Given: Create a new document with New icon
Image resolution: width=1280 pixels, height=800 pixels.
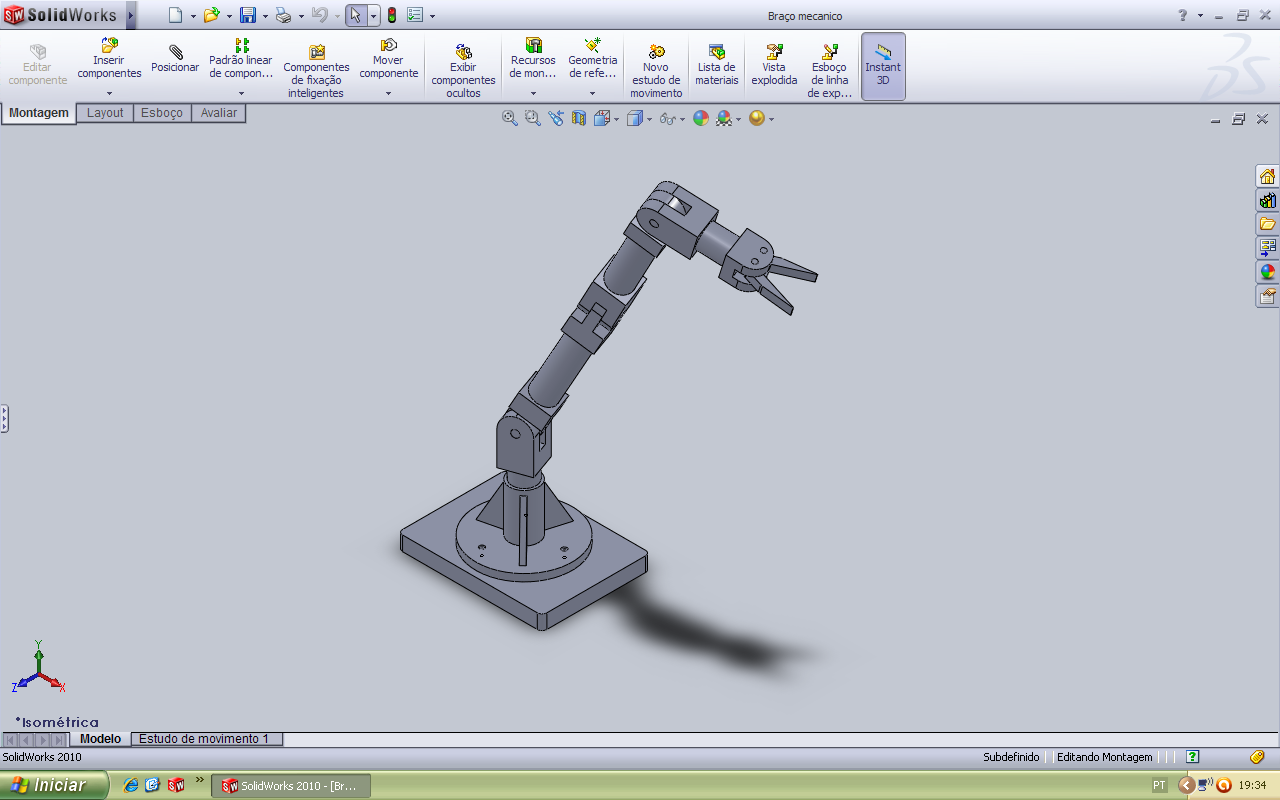Looking at the screenshot, I should (x=175, y=15).
